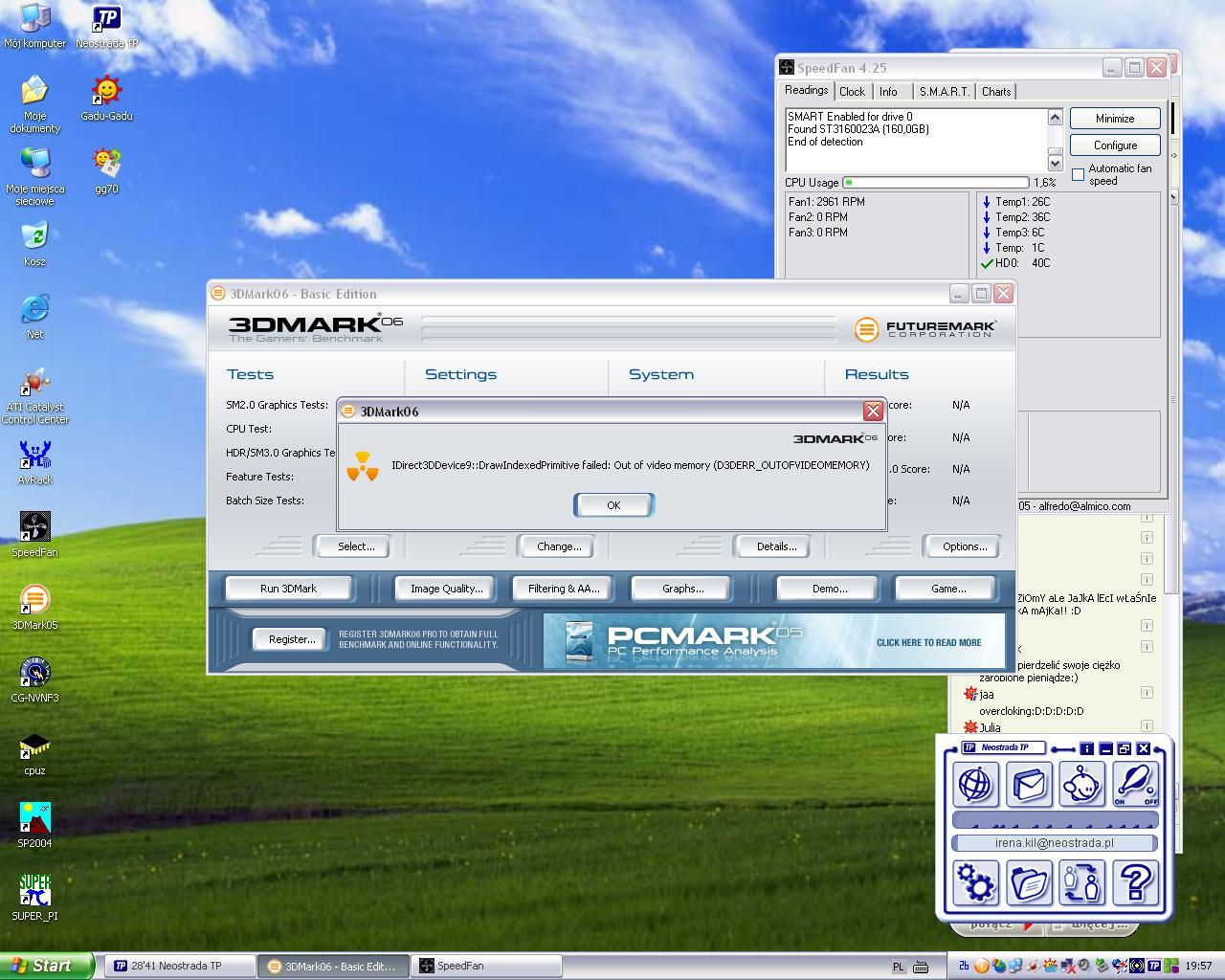Select the SUPER_PI desktop shortcut
This screenshot has width=1225, height=980.
point(34,900)
